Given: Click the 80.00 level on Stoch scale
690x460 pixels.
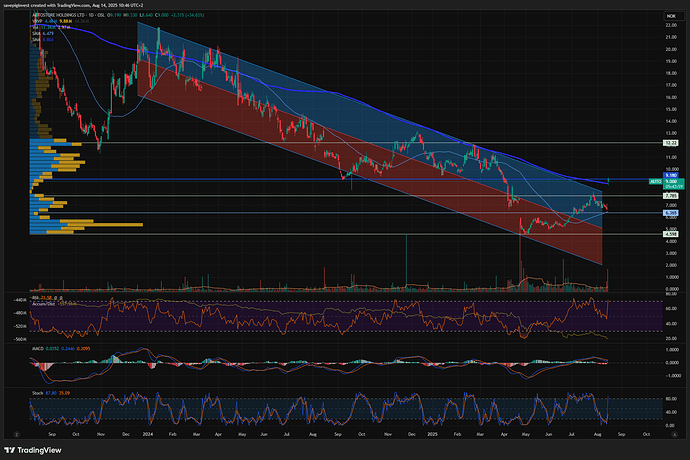Looking at the screenshot, I should coord(671,399).
